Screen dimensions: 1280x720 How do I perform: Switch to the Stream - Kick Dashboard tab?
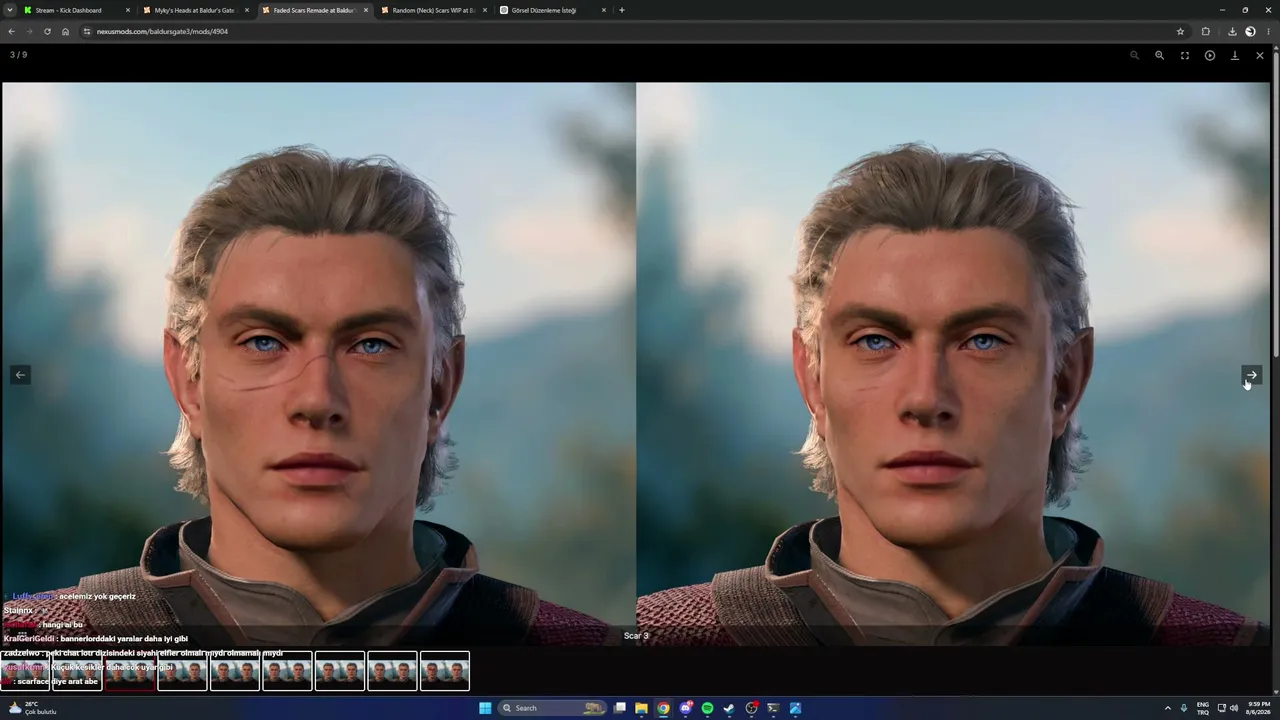(77, 10)
